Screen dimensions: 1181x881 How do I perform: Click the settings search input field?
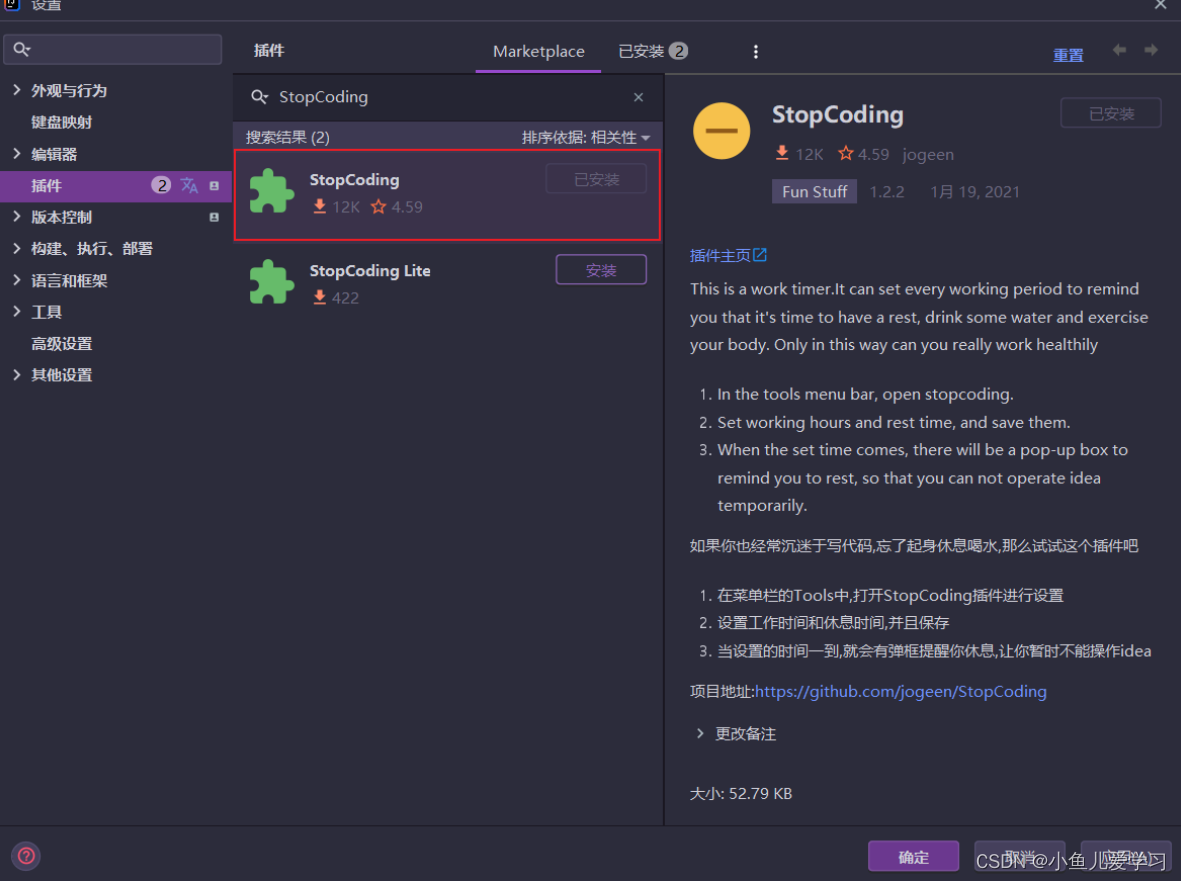click(113, 50)
